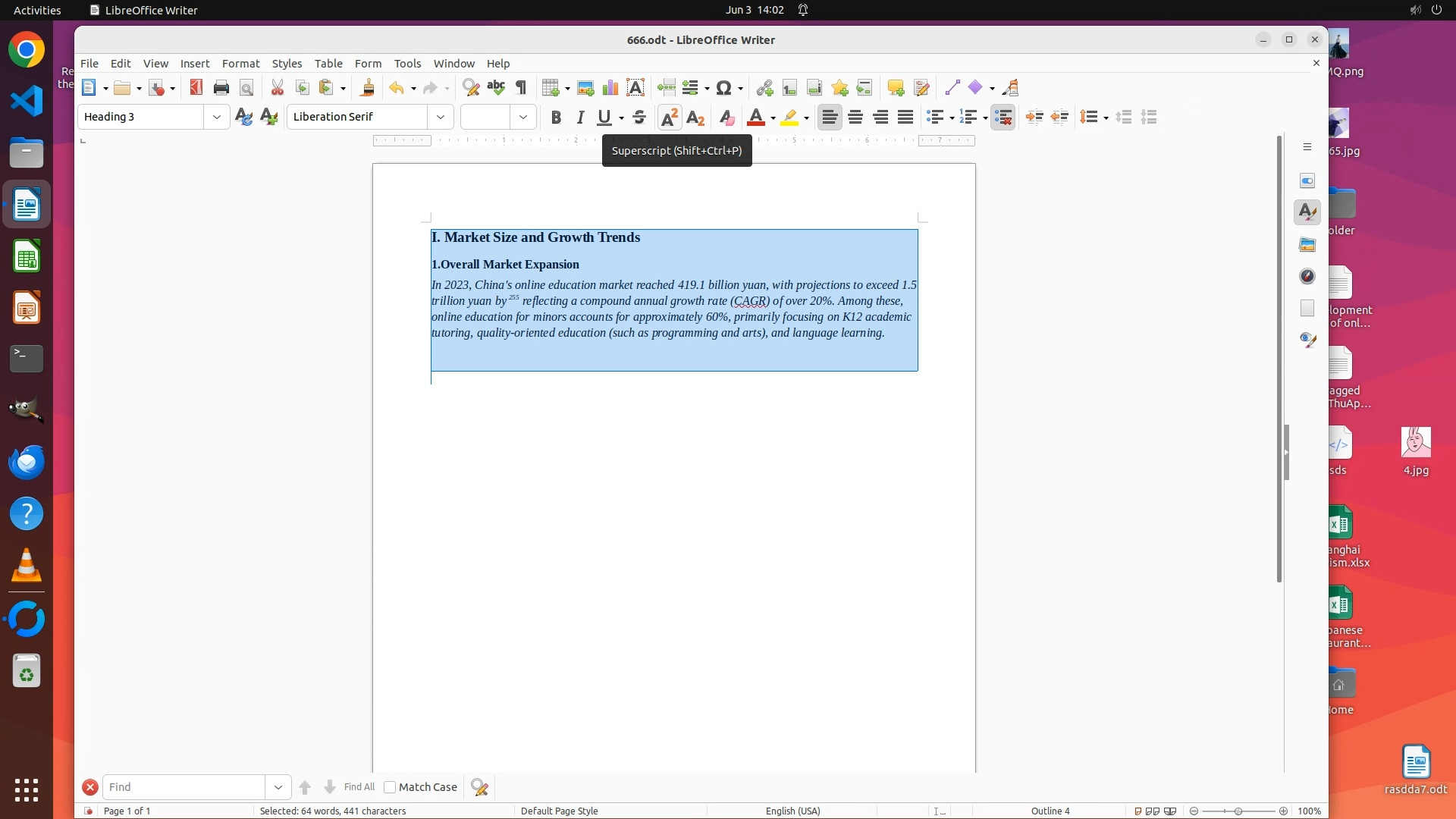Open the Format menu
The width and height of the screenshot is (1456, 819).
(240, 64)
